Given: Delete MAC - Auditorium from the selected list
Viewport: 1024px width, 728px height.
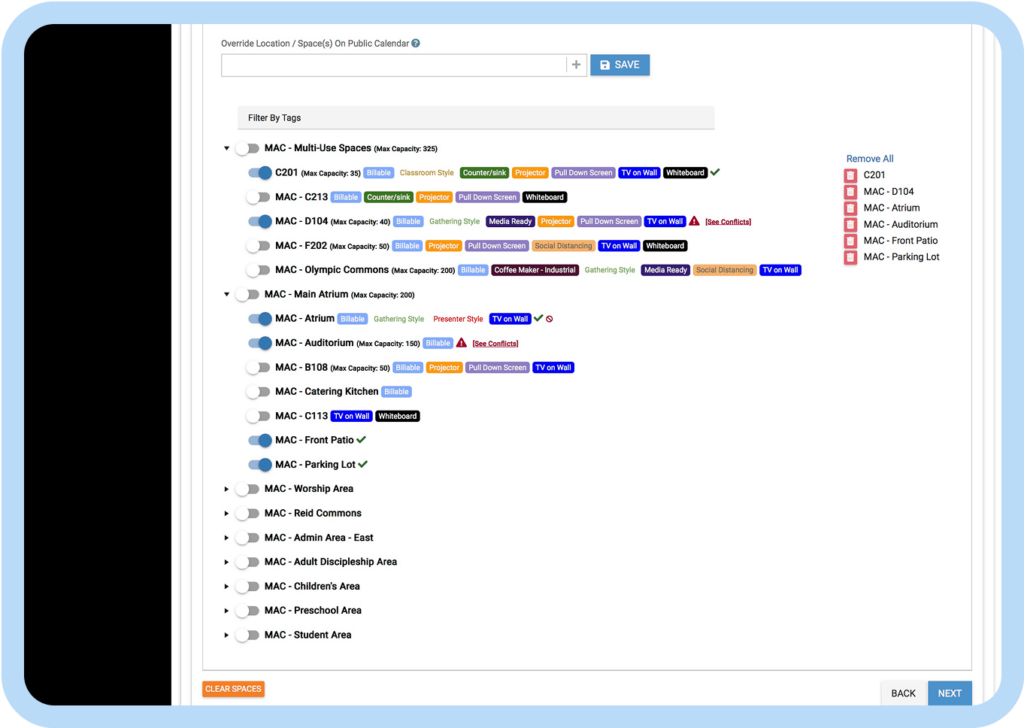Looking at the screenshot, I should pyautogui.click(x=850, y=225).
